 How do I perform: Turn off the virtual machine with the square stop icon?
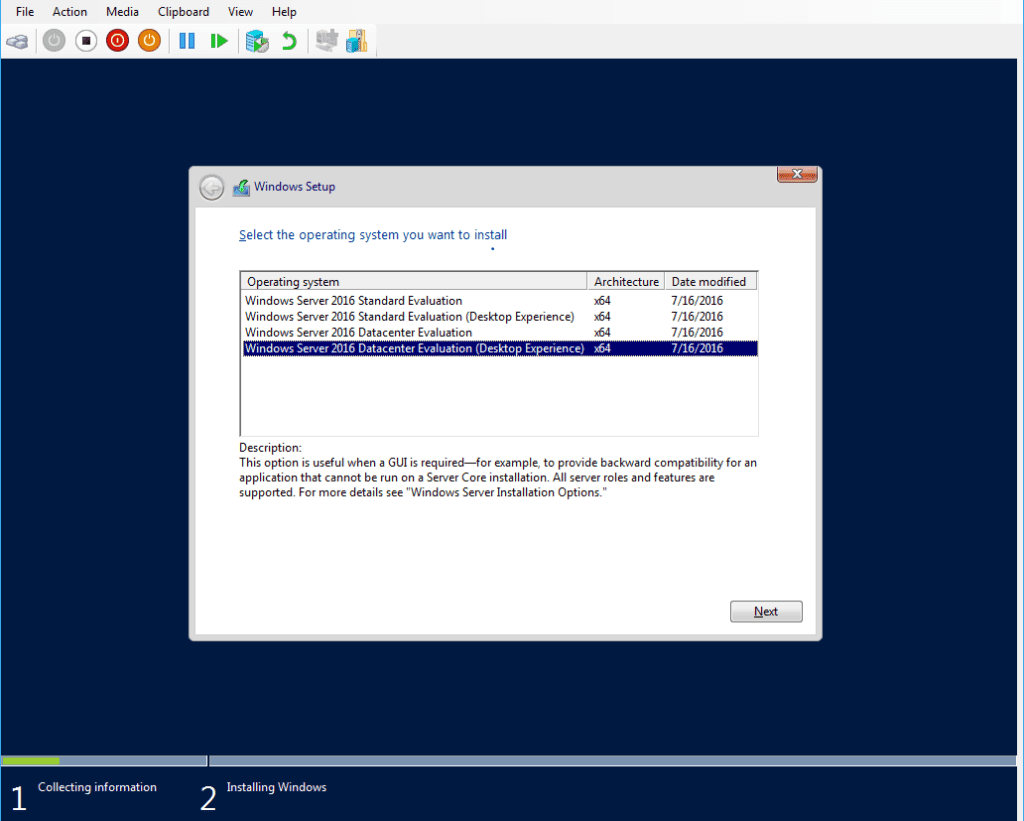tap(86, 41)
